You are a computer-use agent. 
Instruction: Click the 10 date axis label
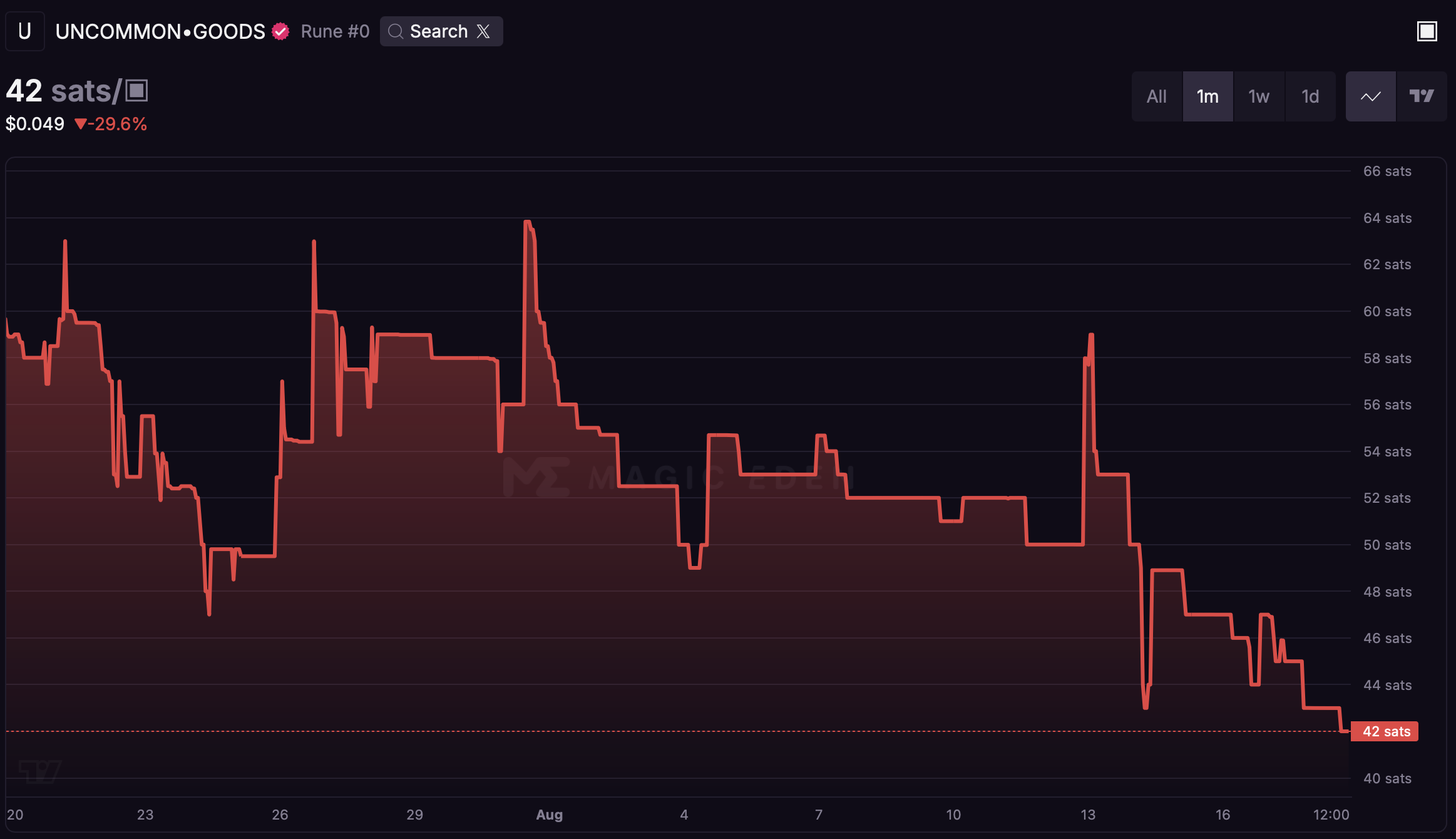tap(953, 815)
